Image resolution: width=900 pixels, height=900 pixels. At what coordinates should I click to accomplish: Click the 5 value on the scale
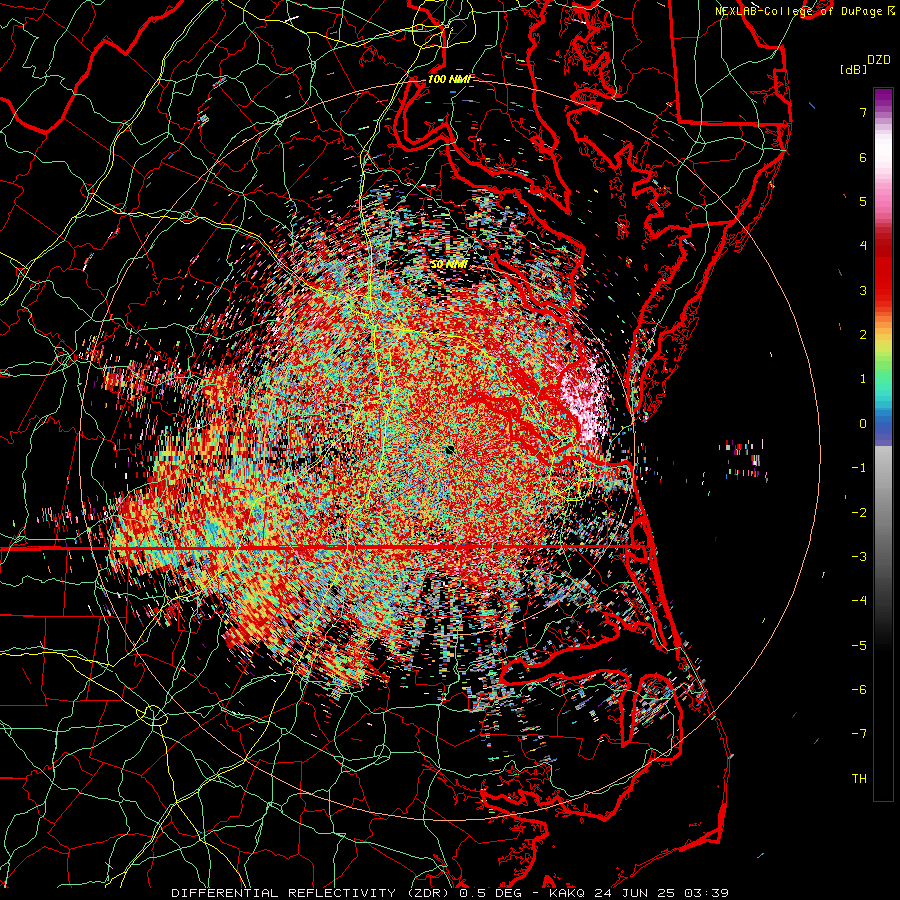[x=863, y=201]
